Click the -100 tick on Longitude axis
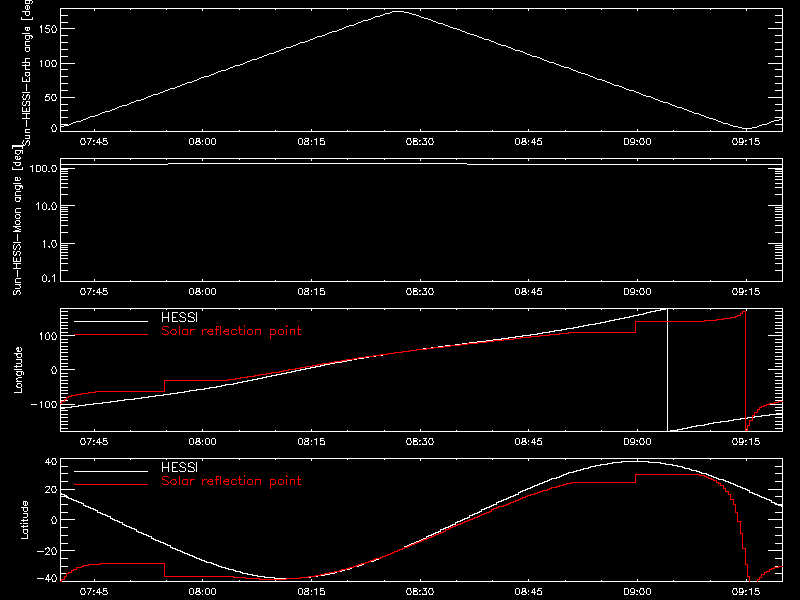This screenshot has height=600, width=800. [x=44, y=404]
